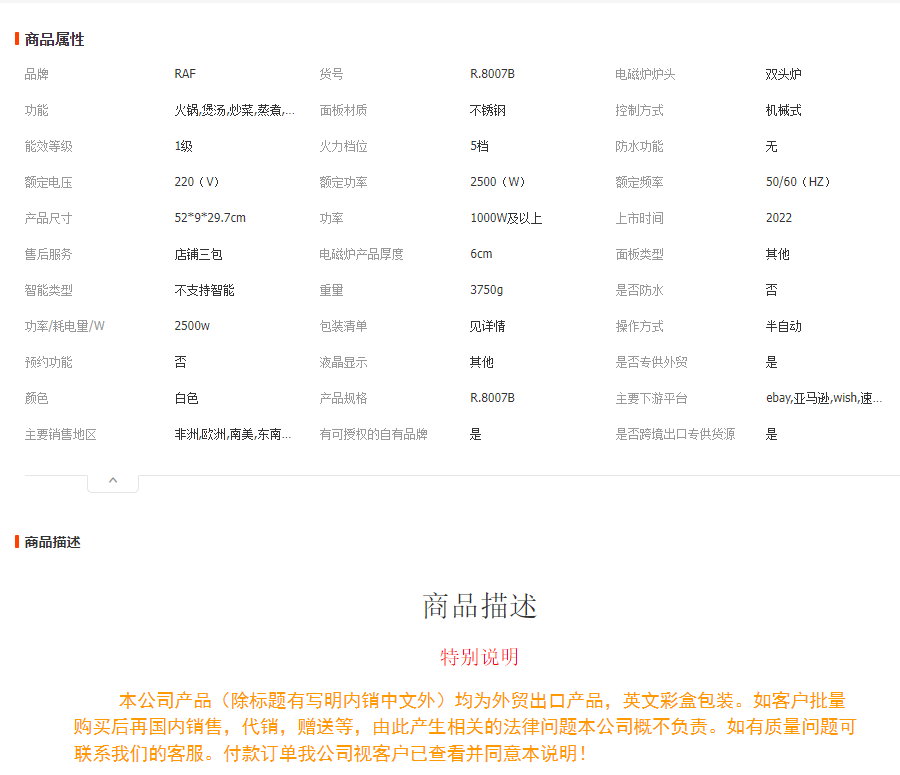This screenshot has width=900, height=775.
Task: Click the 包装清单 value 见详情
Action: pos(488,326)
